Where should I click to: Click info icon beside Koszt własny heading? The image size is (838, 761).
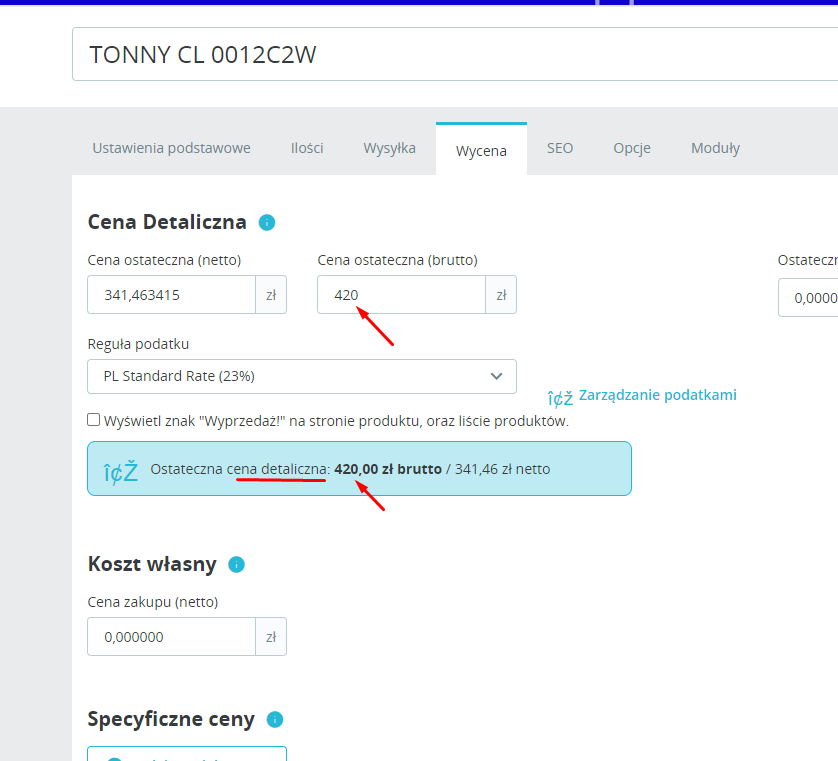click(x=236, y=564)
